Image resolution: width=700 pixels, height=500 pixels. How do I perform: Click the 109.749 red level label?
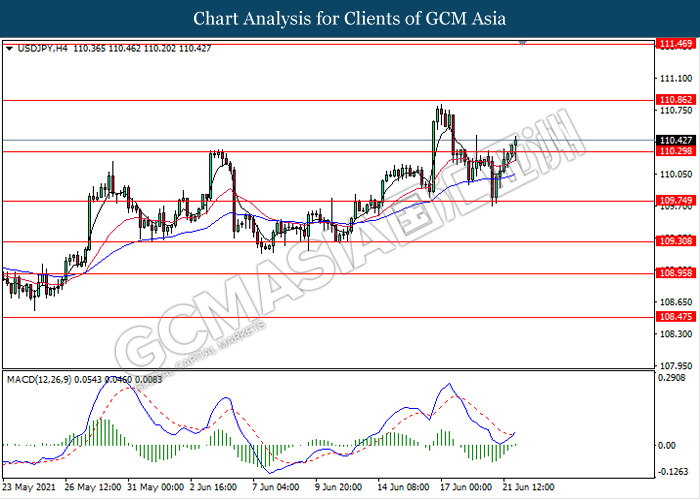pos(676,200)
